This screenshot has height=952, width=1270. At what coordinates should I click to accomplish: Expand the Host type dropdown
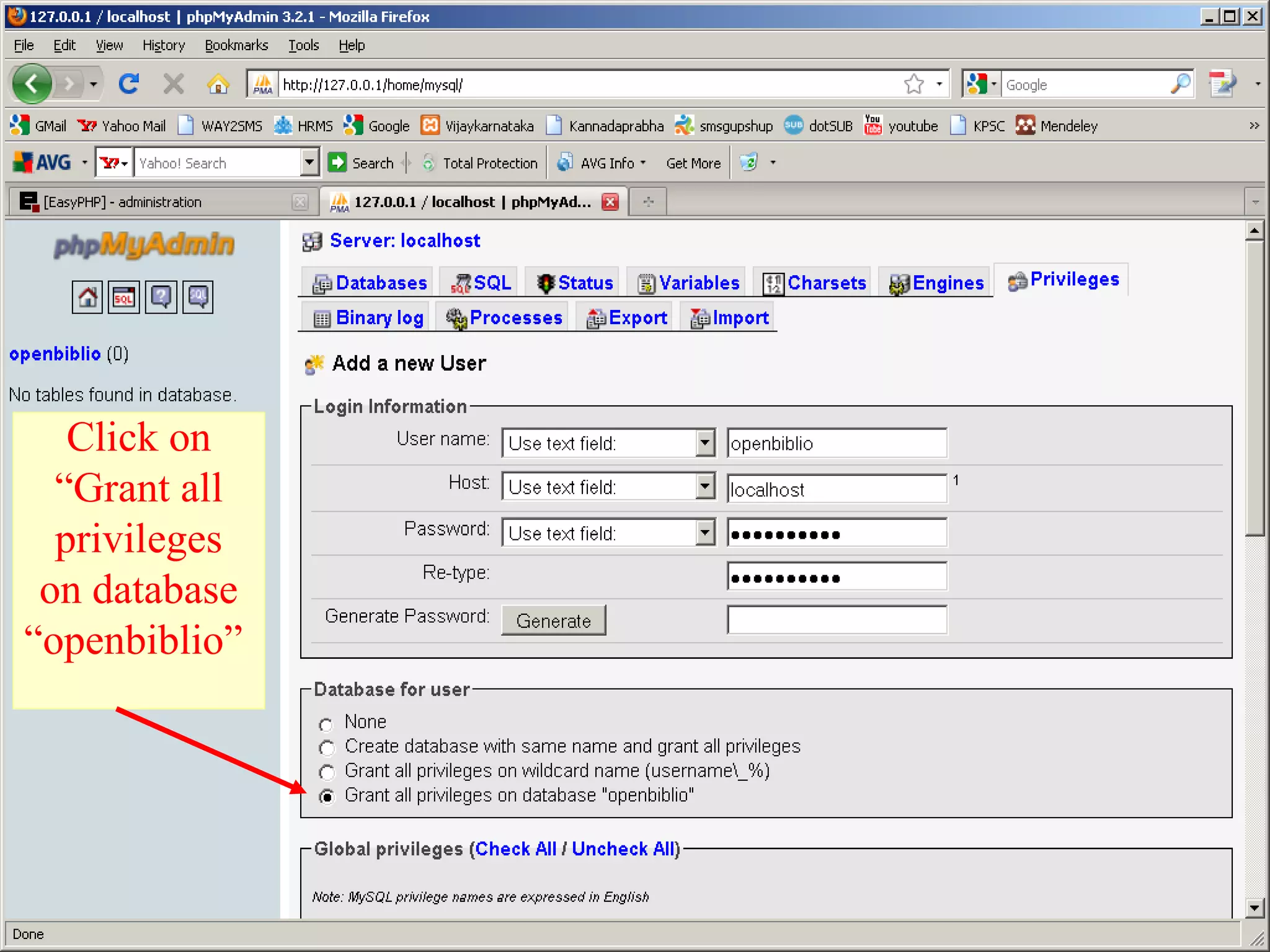pos(704,487)
